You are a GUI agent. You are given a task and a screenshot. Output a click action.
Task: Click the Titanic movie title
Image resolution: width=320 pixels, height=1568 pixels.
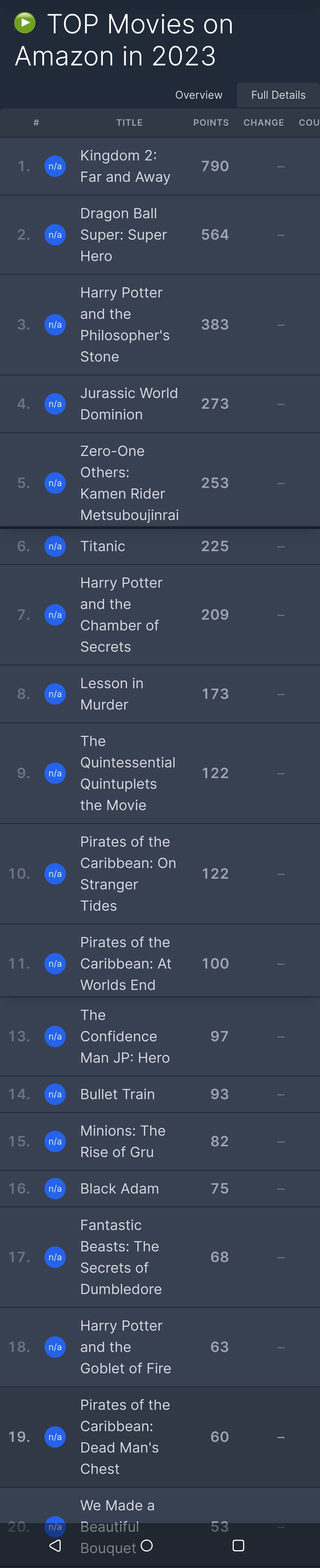point(103,546)
